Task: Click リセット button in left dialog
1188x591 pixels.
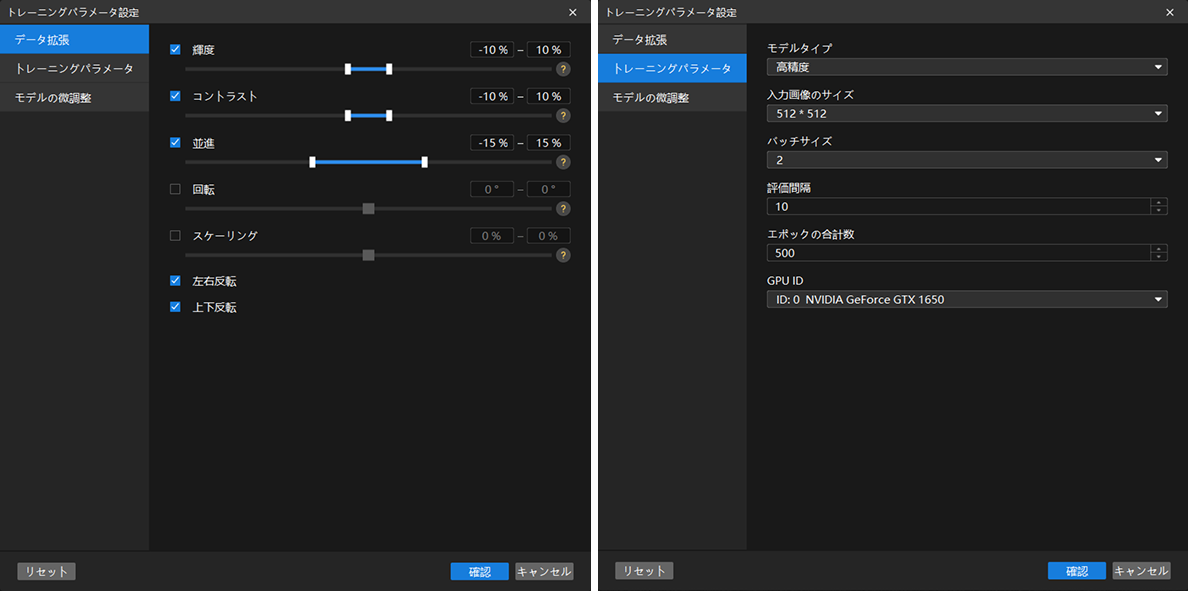Action: [46, 571]
